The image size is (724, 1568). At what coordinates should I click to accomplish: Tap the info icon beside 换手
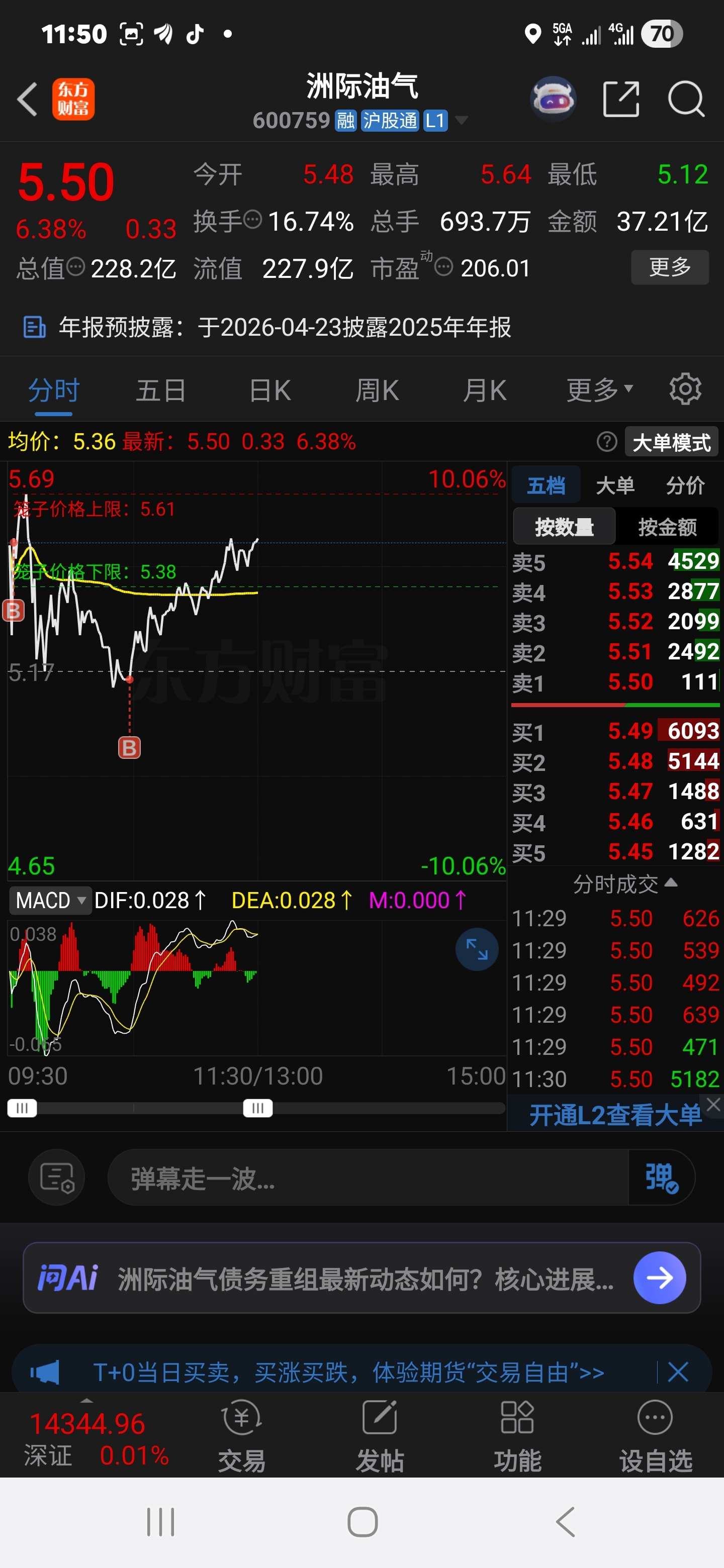(x=252, y=219)
